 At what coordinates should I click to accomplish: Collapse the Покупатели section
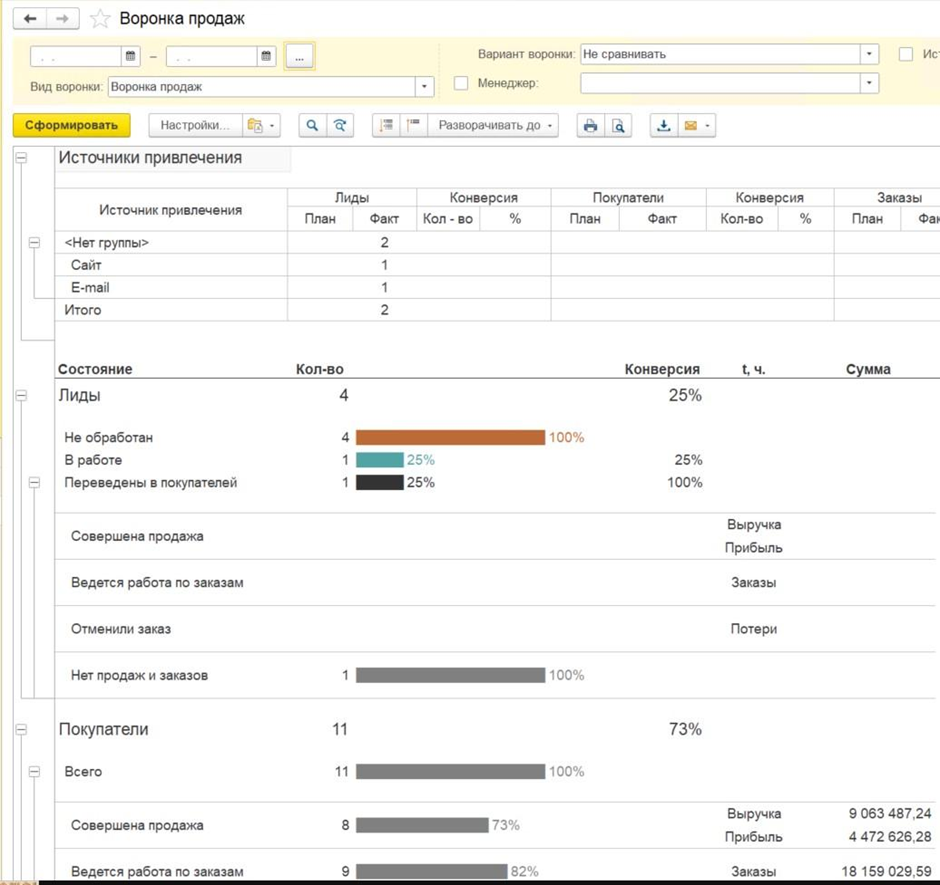click(21, 730)
